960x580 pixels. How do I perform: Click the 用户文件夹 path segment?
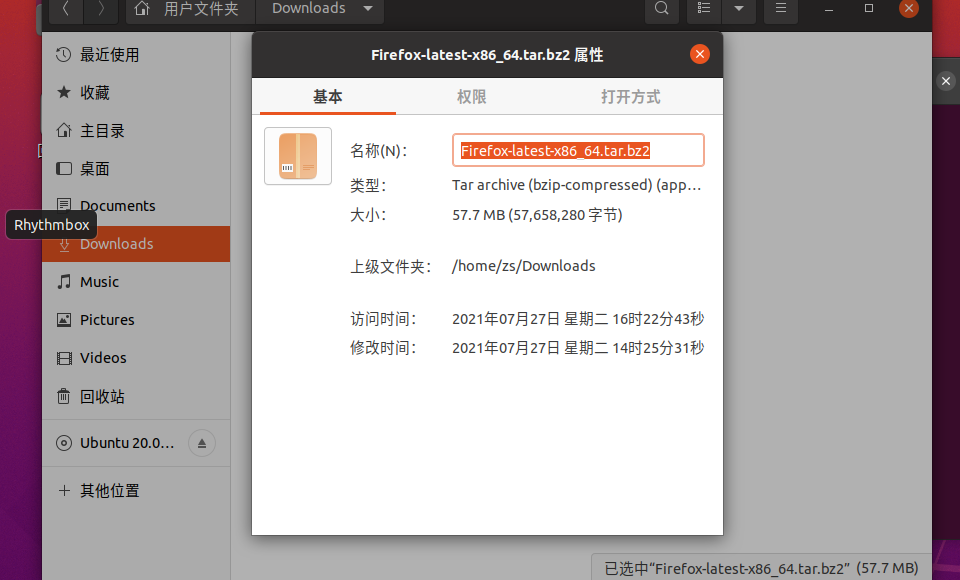(x=201, y=9)
